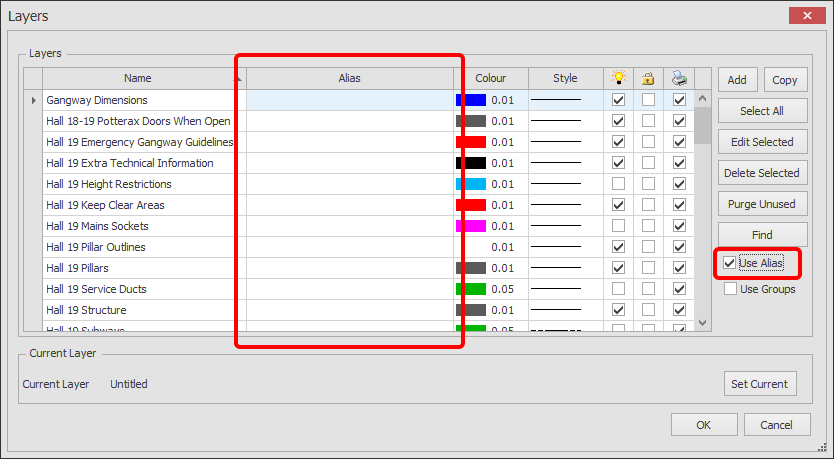The image size is (834, 459).
Task: Enable the Use Groups checkbox
Action: 730,289
